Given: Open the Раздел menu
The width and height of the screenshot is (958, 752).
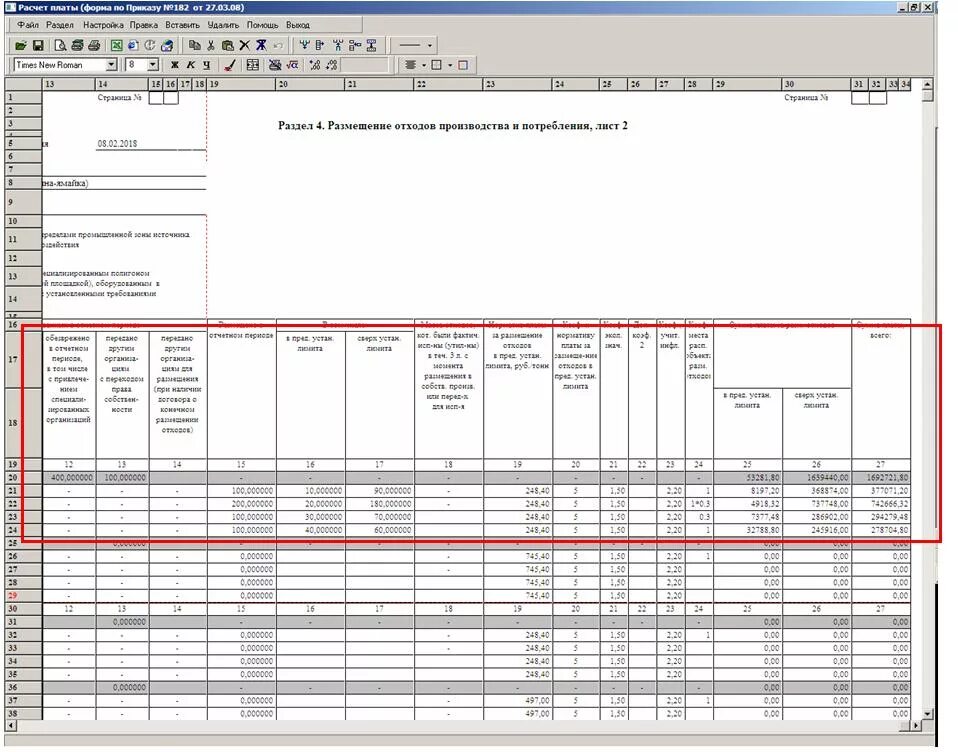Looking at the screenshot, I should coord(59,25).
